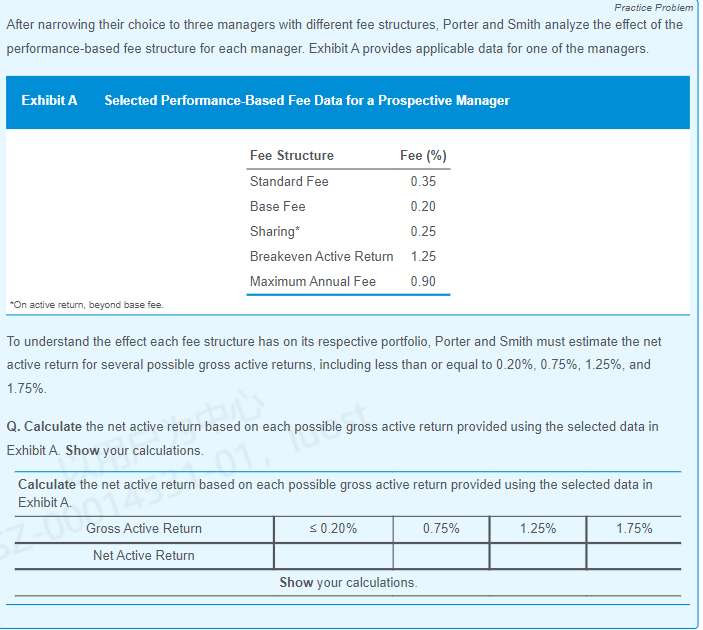Click the empty Net Active Return cell under ≤ 0.20%
The width and height of the screenshot is (703, 630).
click(332, 556)
